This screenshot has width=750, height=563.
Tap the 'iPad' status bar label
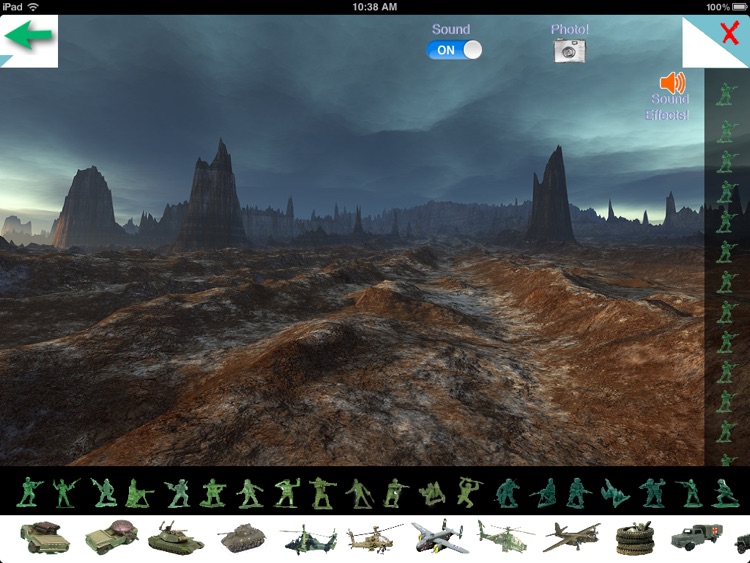(12, 7)
